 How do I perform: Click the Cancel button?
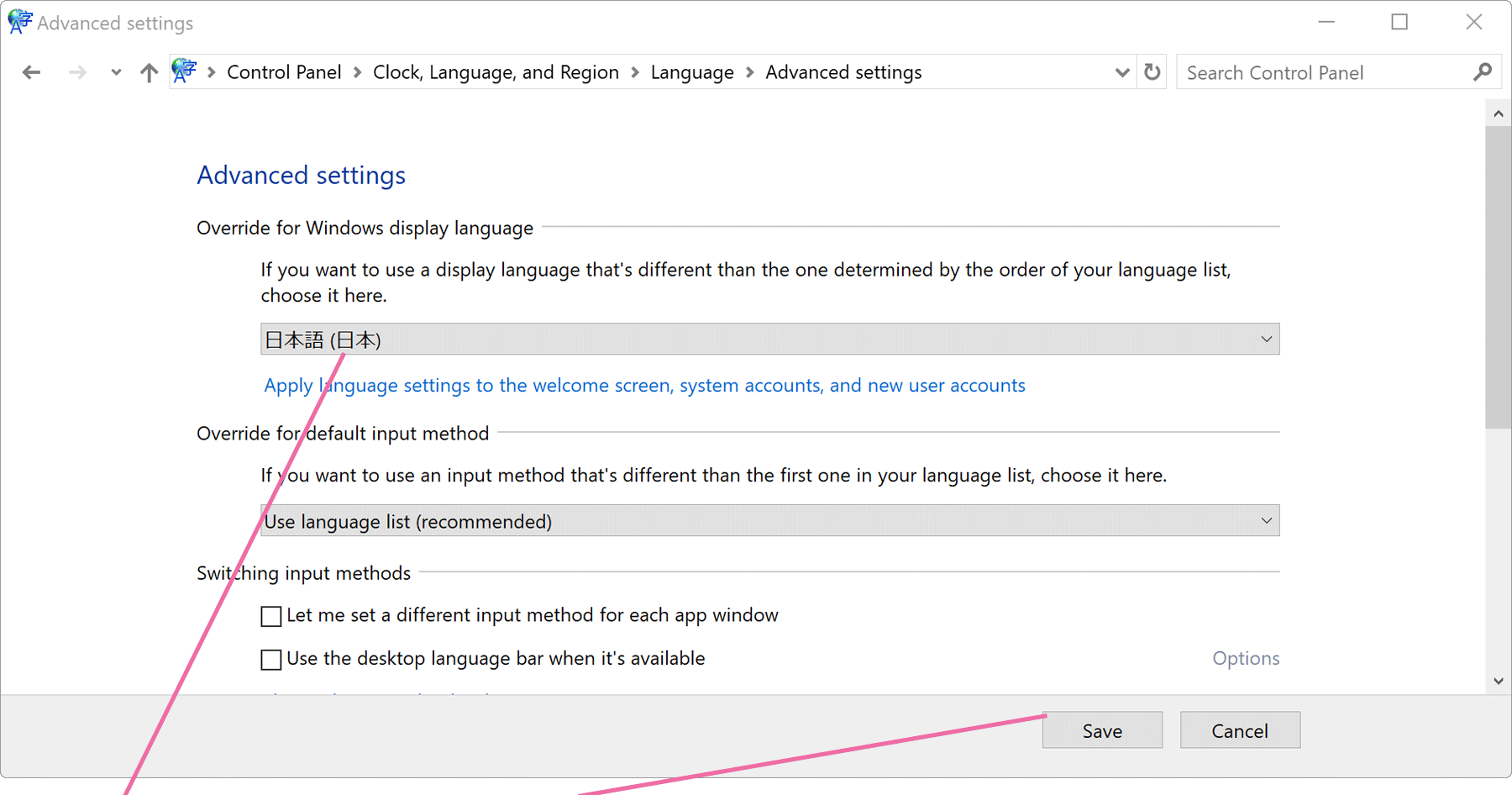1240,730
